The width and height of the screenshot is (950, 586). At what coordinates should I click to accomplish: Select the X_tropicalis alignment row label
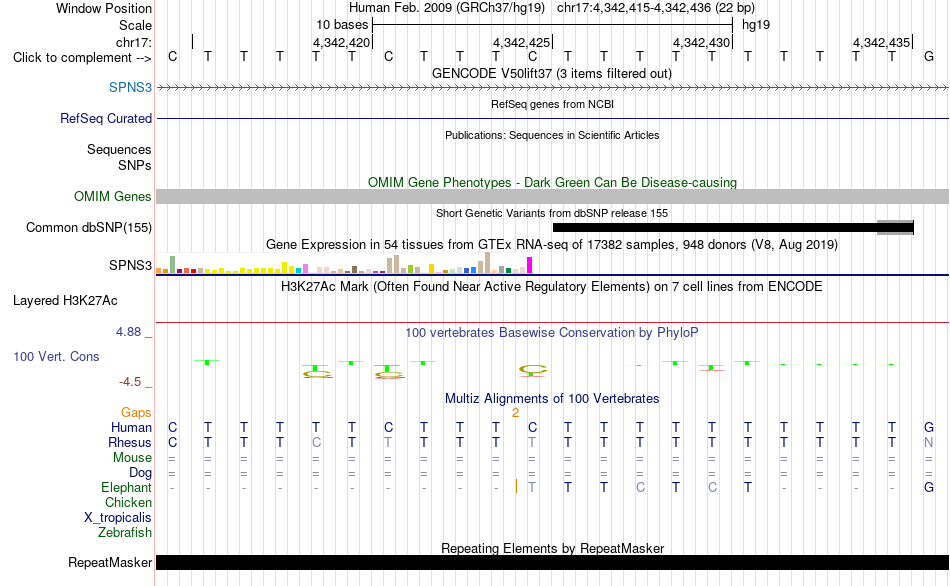click(x=118, y=518)
